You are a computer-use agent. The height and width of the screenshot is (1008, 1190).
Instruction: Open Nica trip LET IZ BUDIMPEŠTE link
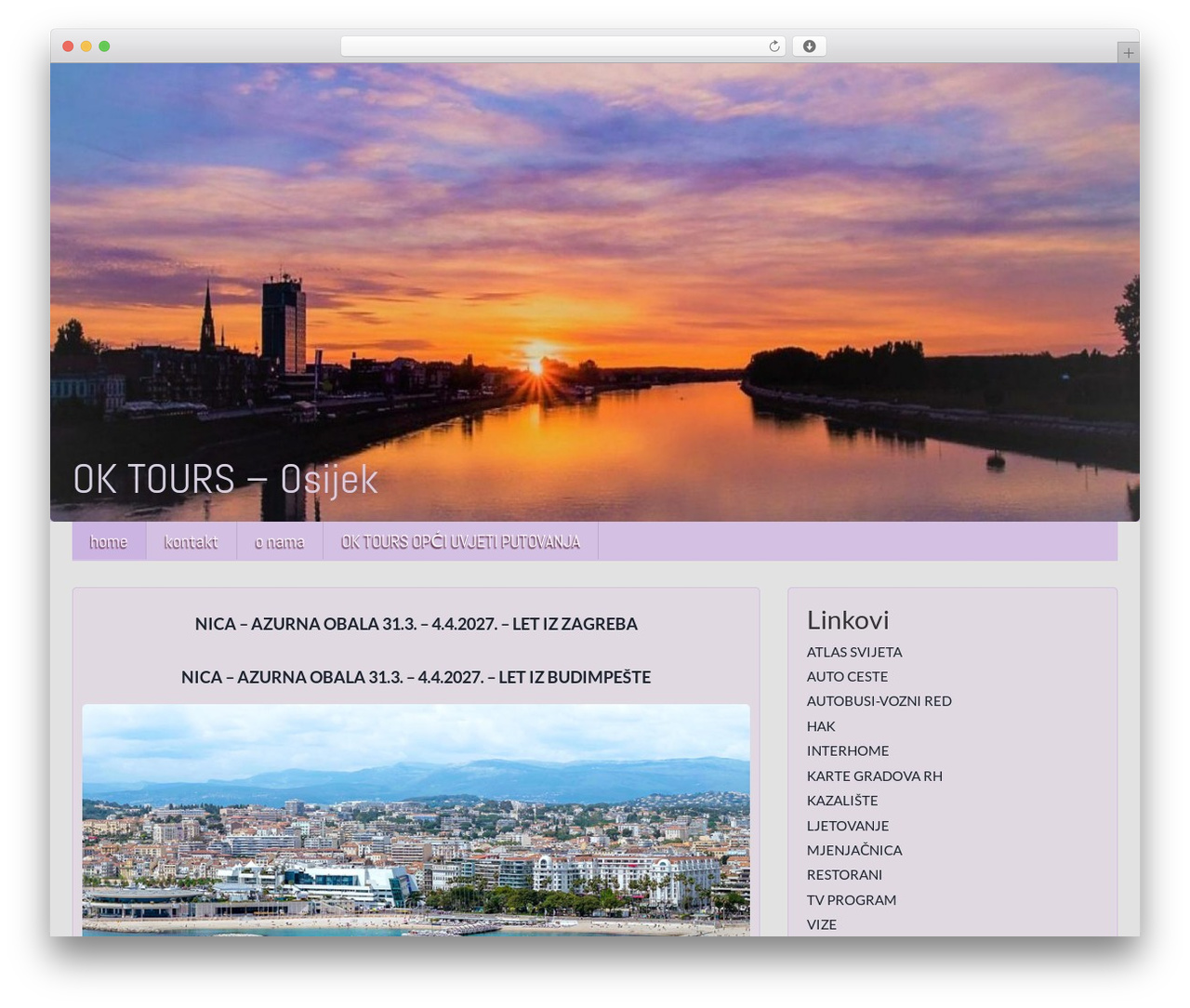(416, 677)
